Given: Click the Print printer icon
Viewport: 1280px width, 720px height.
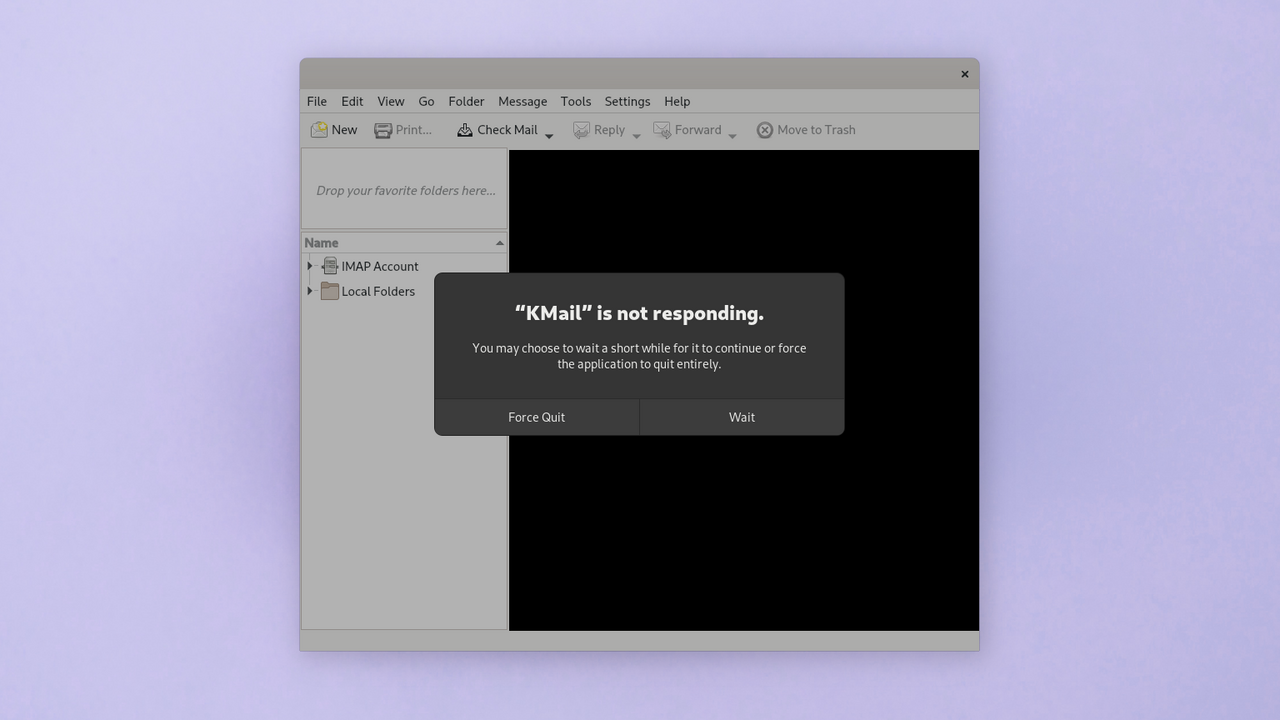Looking at the screenshot, I should (x=383, y=130).
